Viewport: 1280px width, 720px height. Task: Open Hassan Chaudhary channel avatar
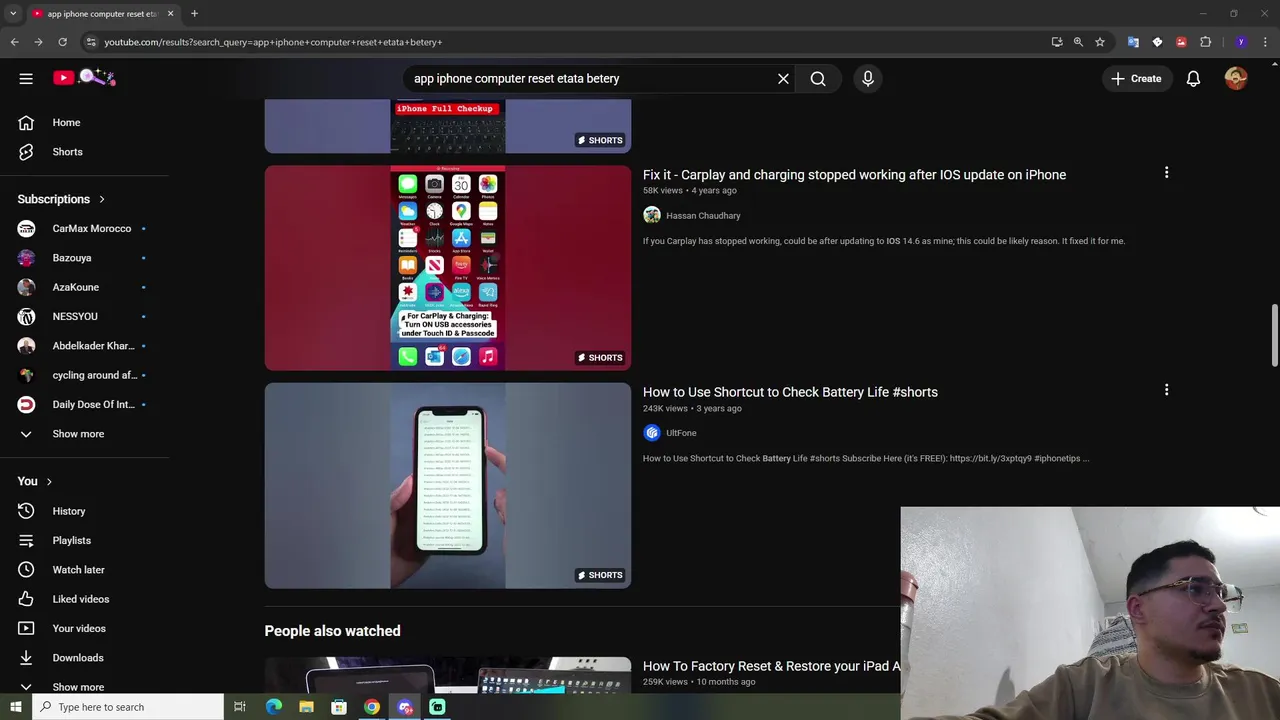coord(652,215)
